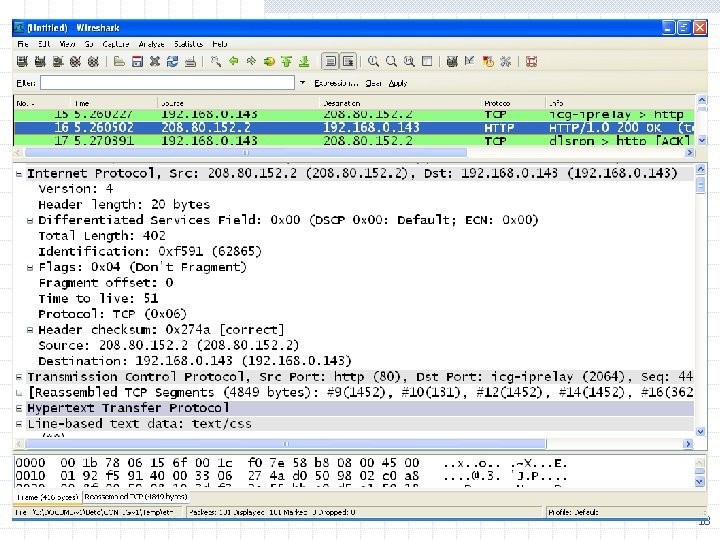This screenshot has width=720, height=540.
Task: Open preferences with tools icon
Action: pyautogui.click(x=506, y=61)
